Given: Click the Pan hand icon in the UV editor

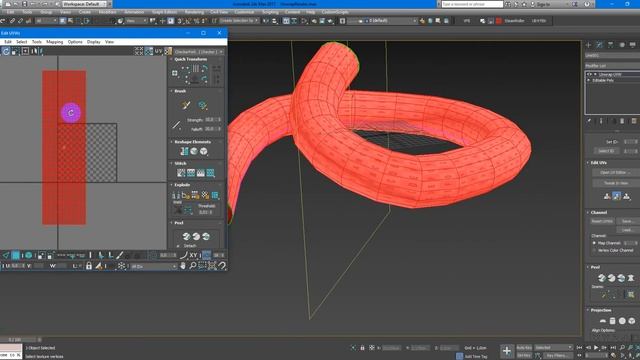Looking at the screenshot, I should (x=183, y=266).
